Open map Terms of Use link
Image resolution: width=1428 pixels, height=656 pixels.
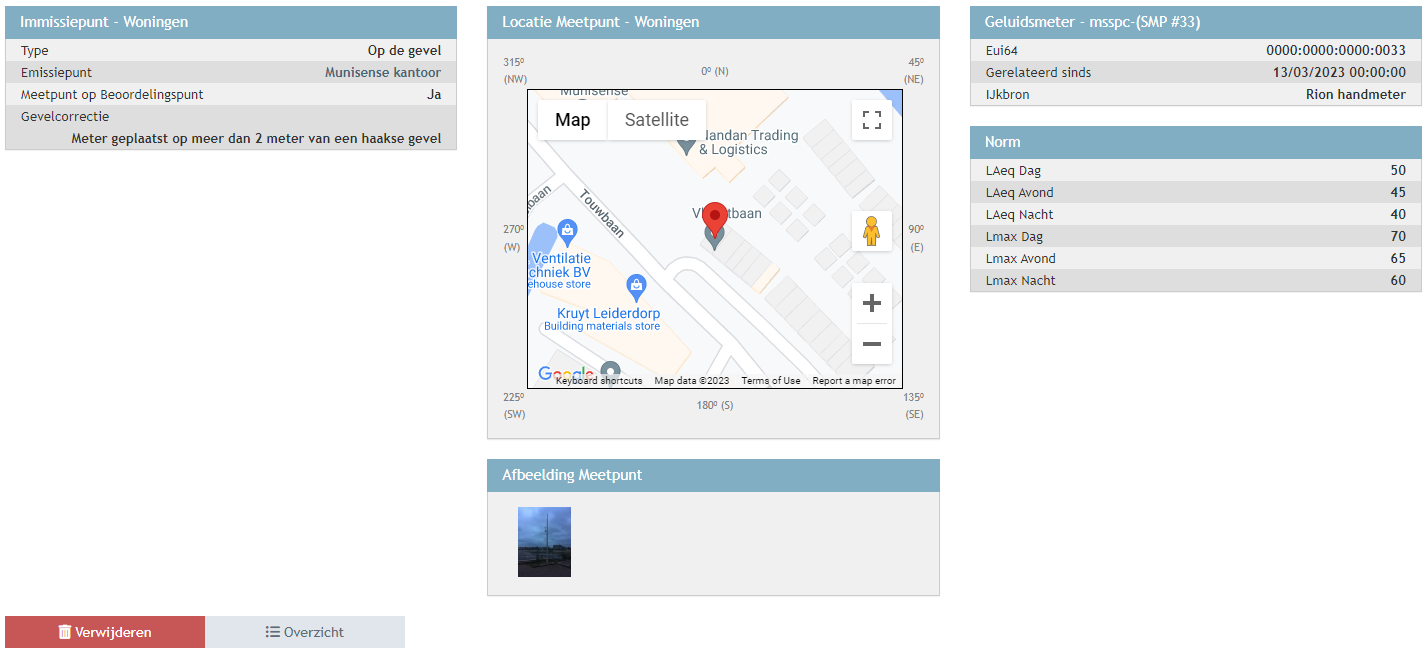click(770, 381)
